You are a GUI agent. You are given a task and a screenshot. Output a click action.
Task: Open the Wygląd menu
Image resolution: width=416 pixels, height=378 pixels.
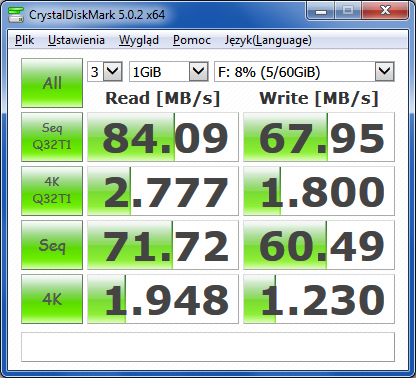139,40
